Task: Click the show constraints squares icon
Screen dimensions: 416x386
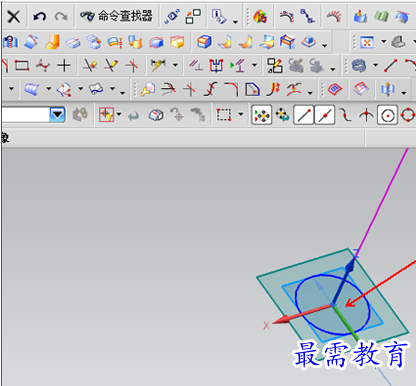Action: tap(275, 65)
